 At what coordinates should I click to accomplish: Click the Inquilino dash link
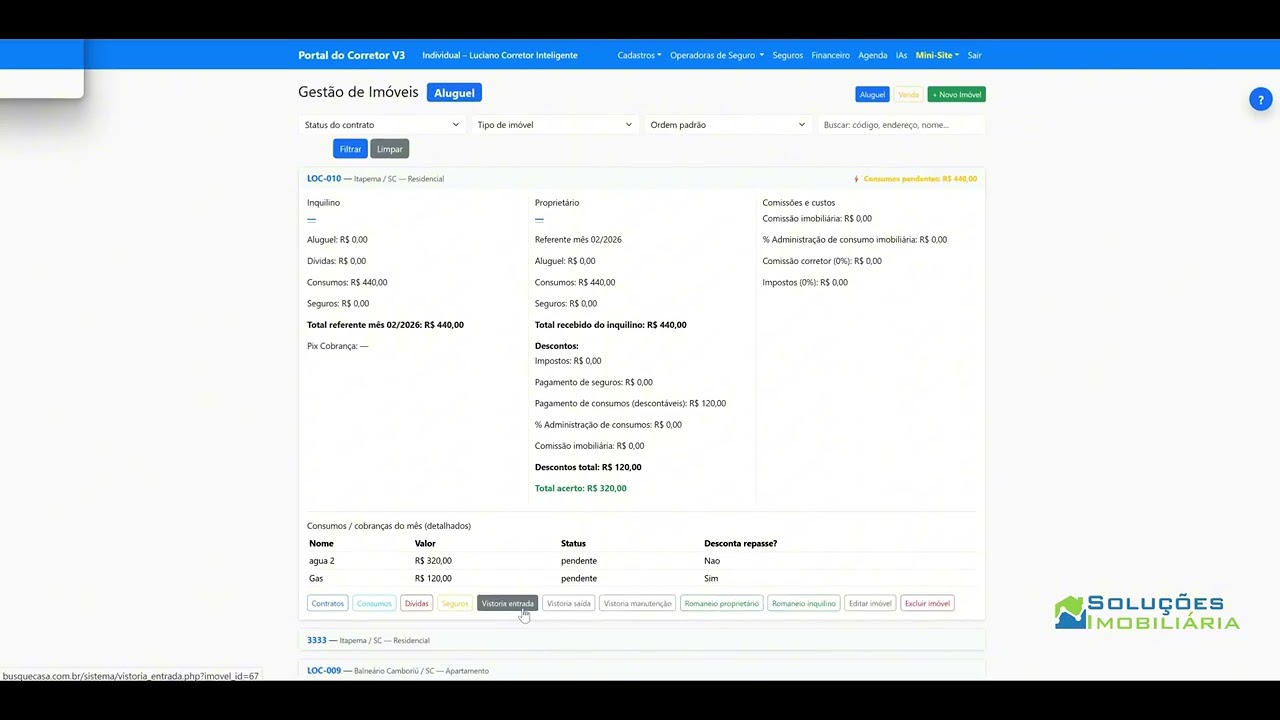point(311,219)
